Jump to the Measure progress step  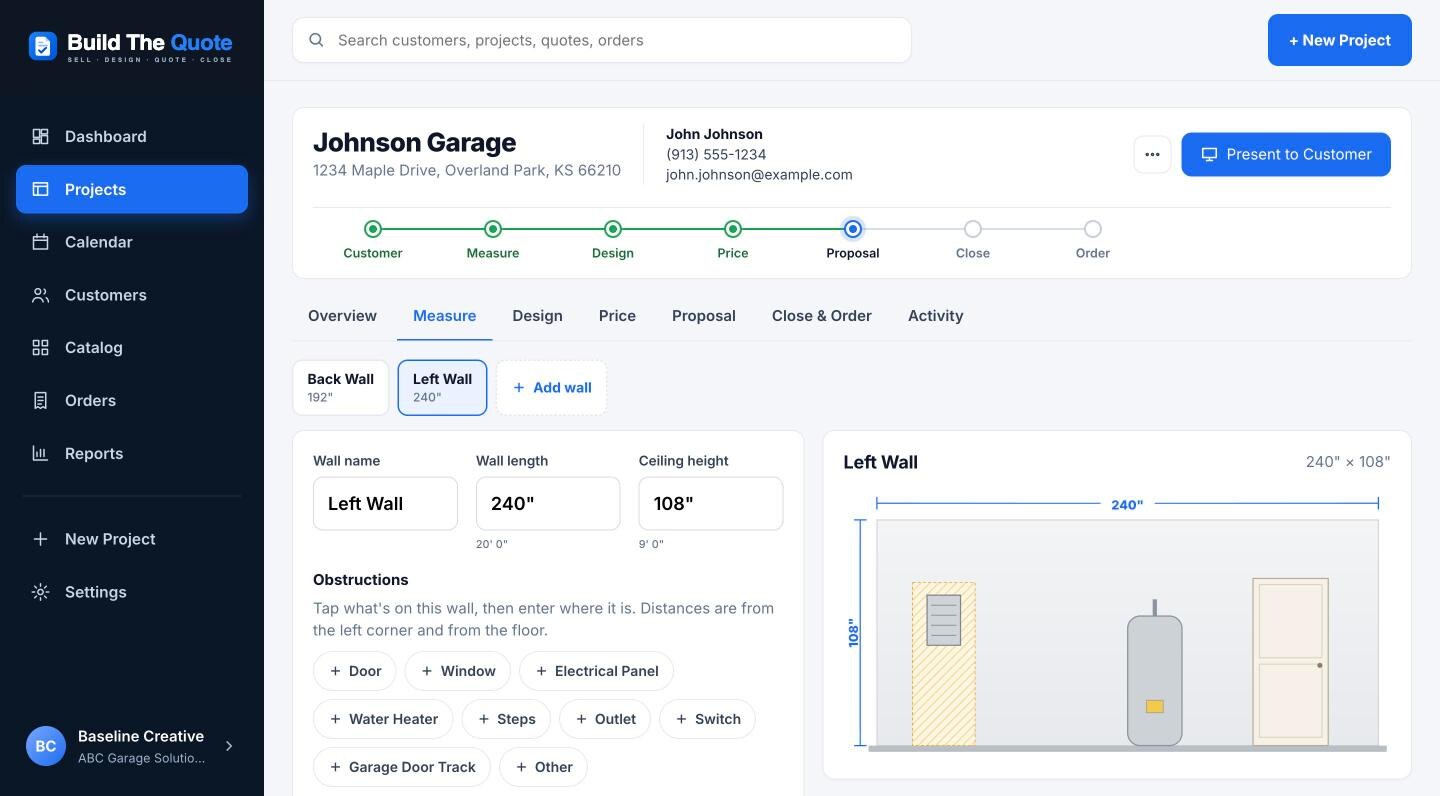click(x=493, y=240)
